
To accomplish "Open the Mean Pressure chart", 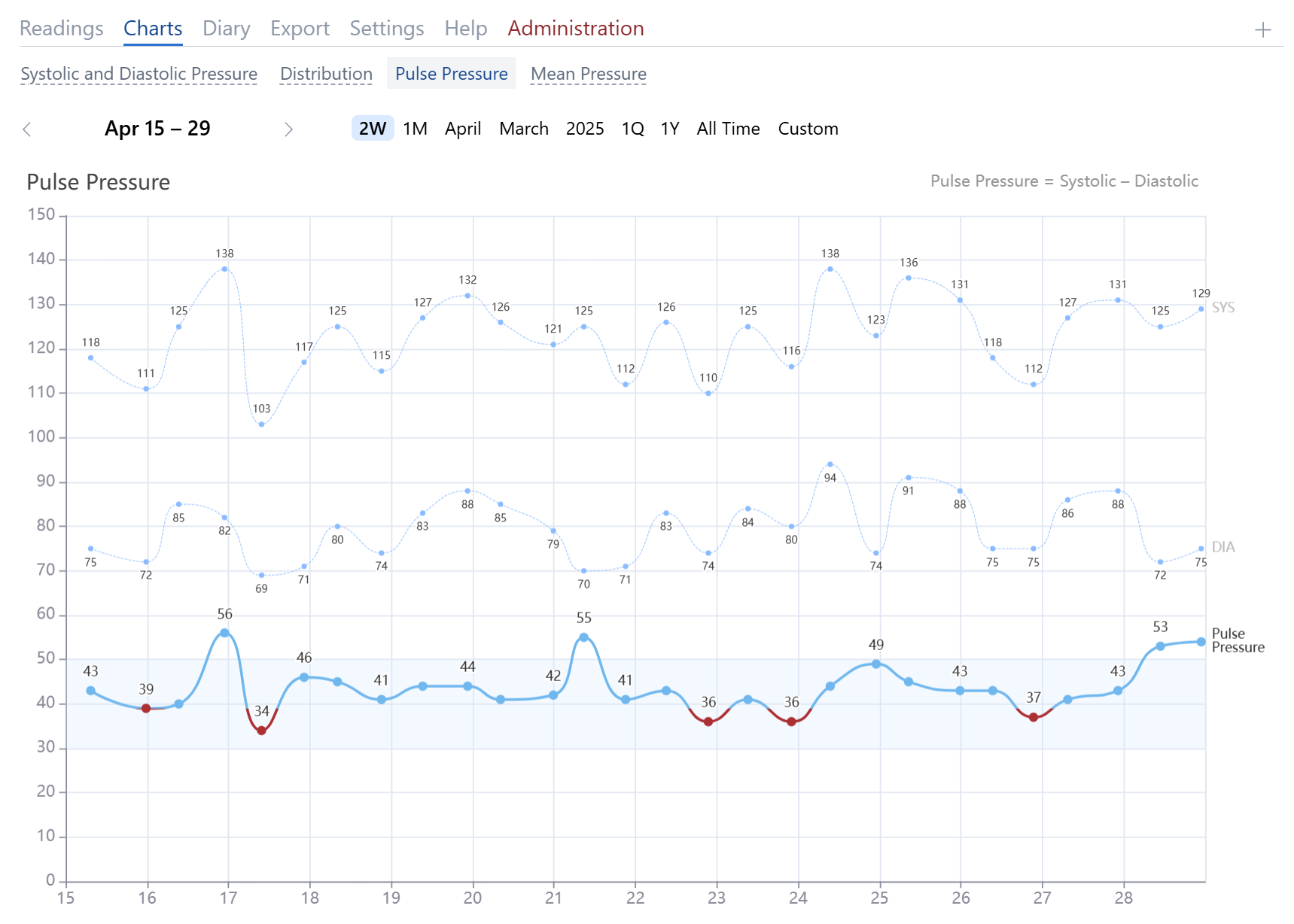I will (588, 73).
